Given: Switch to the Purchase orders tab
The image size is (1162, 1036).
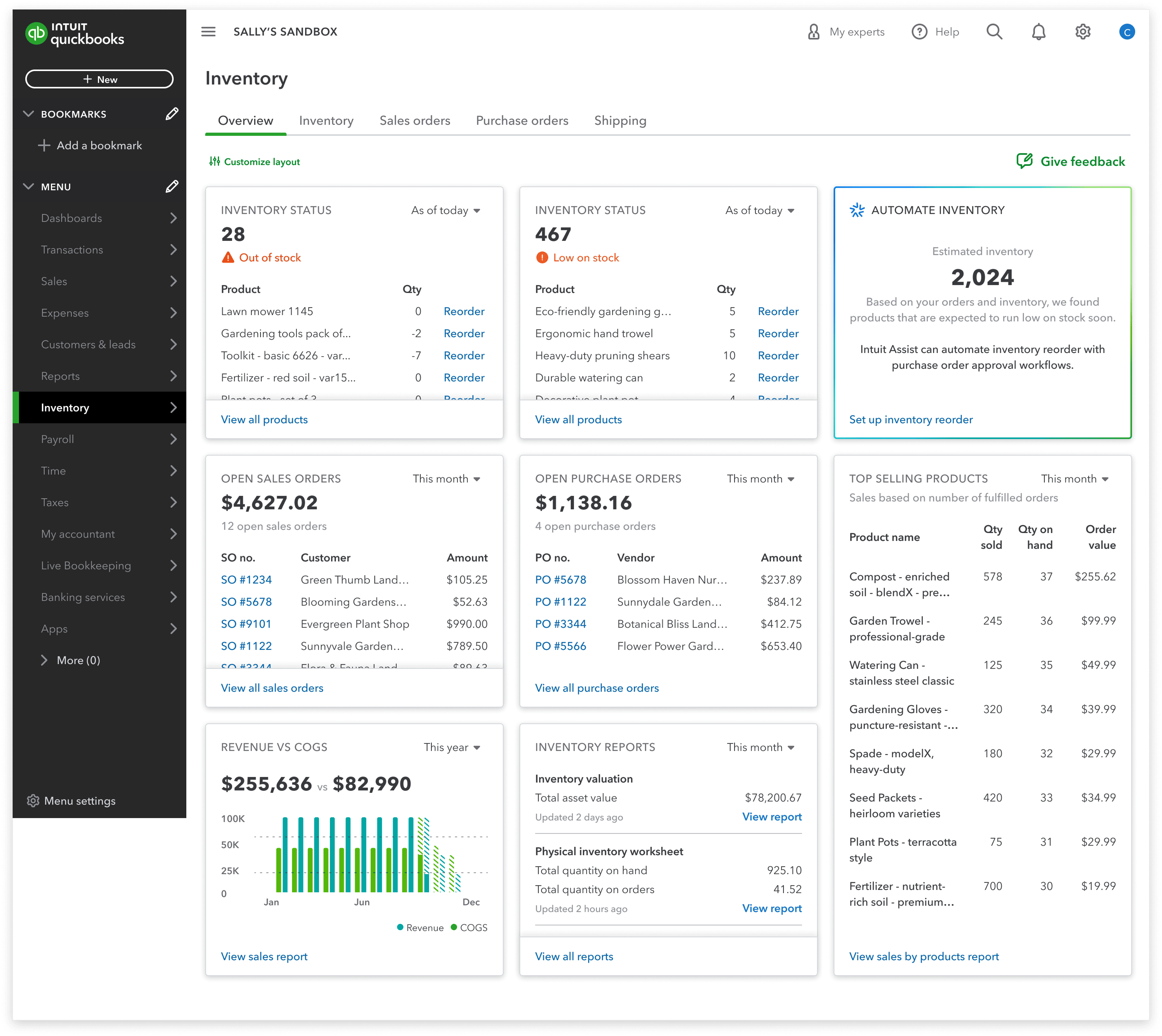Looking at the screenshot, I should [x=522, y=121].
